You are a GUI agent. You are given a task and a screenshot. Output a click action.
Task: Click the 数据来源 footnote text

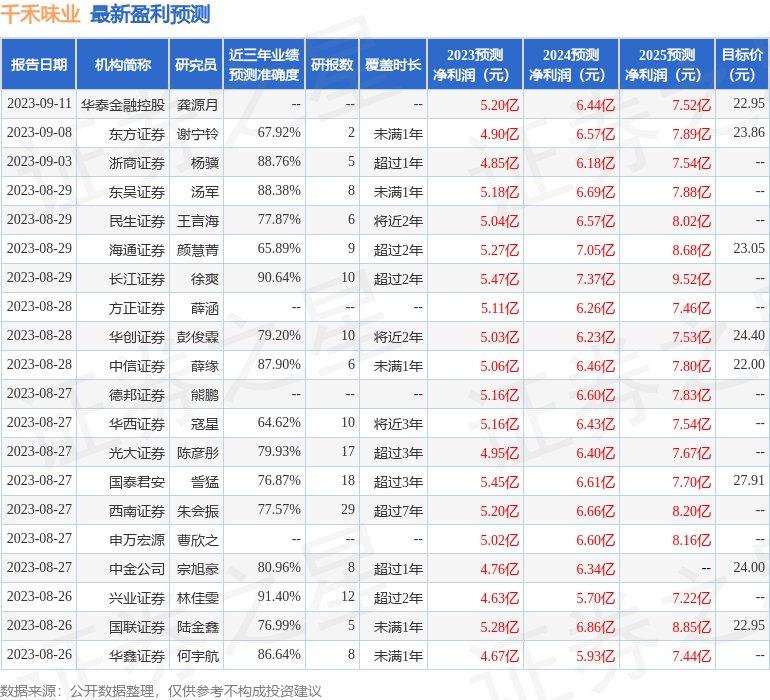161,691
